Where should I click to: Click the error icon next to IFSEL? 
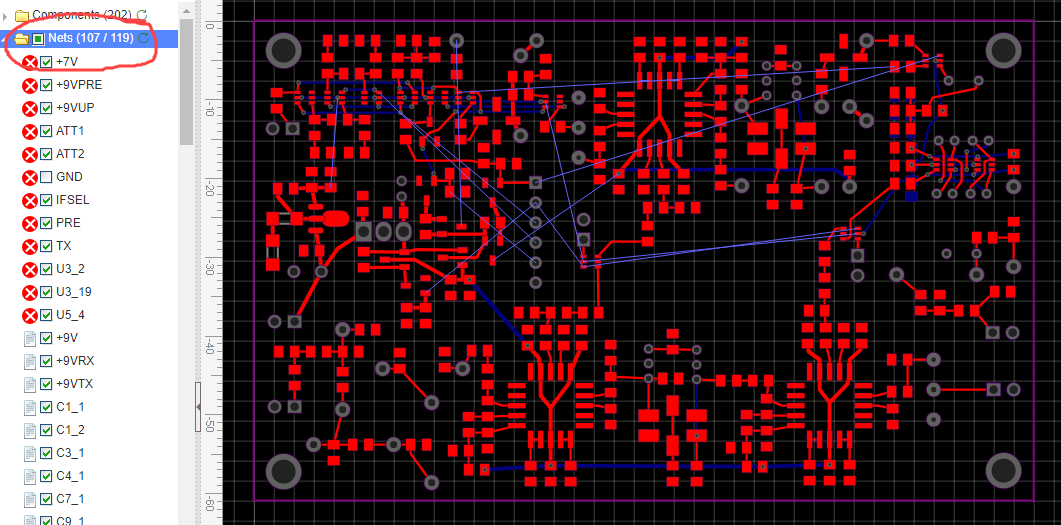[30, 200]
